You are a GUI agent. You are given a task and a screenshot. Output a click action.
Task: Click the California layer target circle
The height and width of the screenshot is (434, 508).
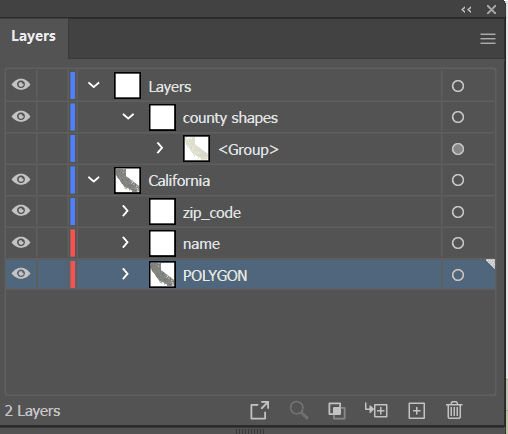click(458, 180)
